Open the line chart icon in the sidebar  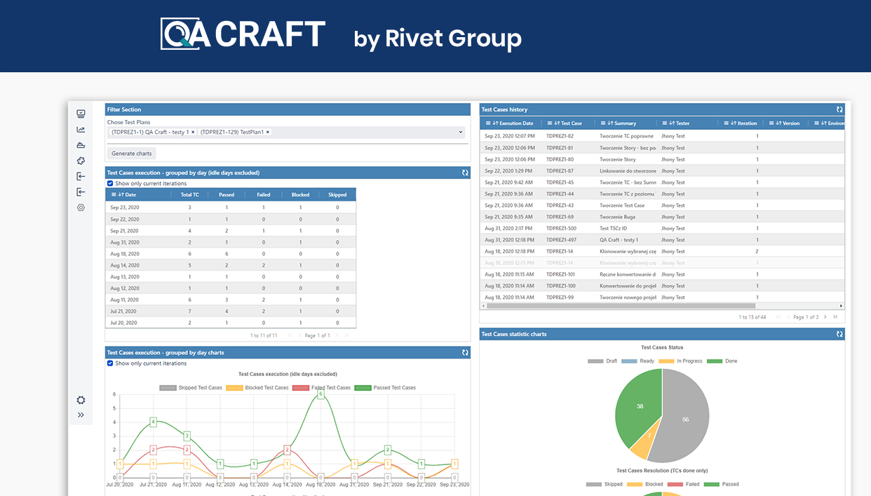(x=81, y=130)
